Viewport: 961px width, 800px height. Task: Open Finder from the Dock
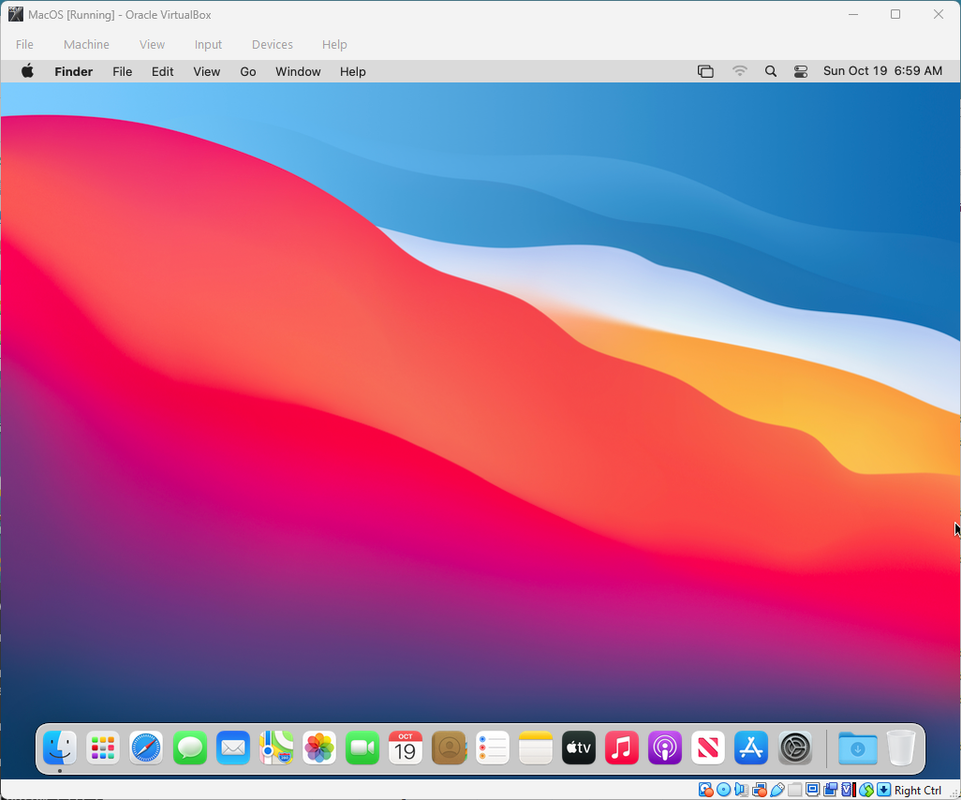(60, 747)
